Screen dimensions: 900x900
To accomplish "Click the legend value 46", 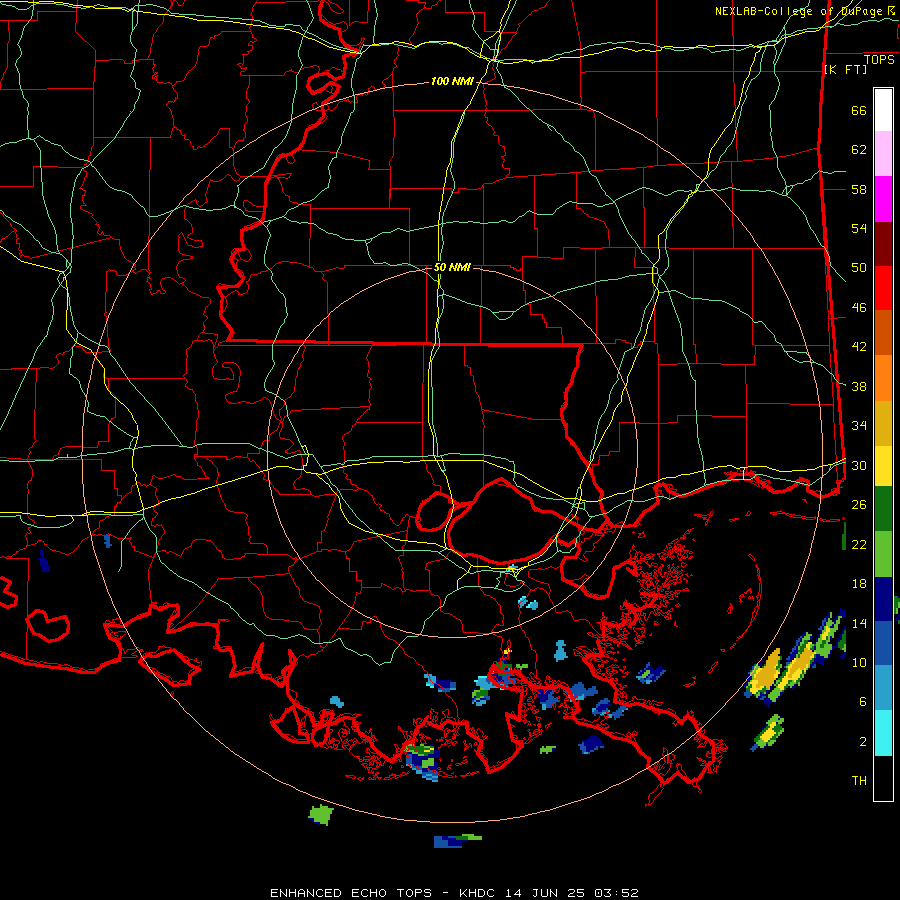I will point(859,308).
